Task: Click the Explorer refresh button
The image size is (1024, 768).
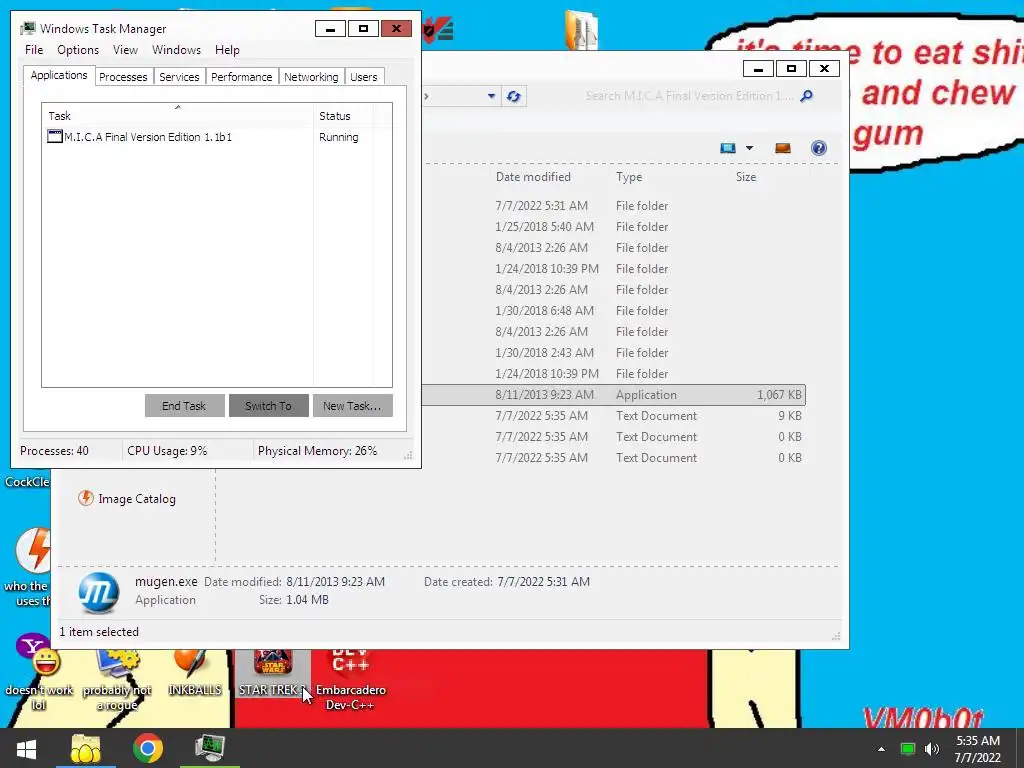Action: click(x=514, y=97)
